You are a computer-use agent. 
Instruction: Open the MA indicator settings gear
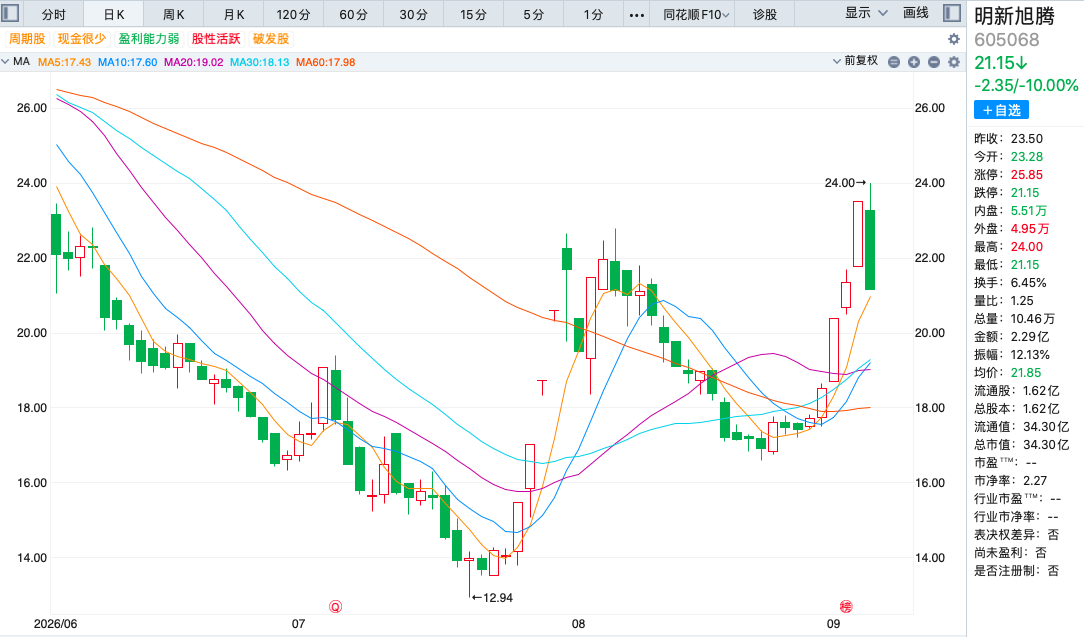954,62
